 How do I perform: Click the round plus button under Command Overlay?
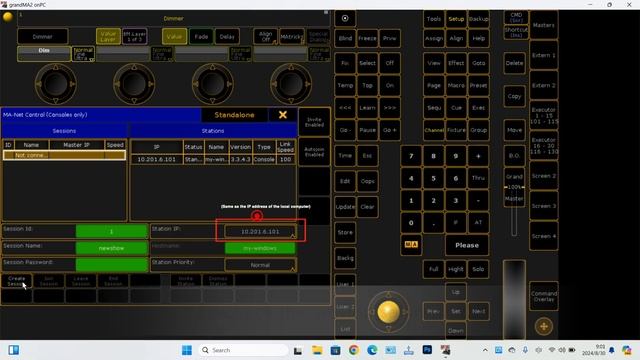544,326
